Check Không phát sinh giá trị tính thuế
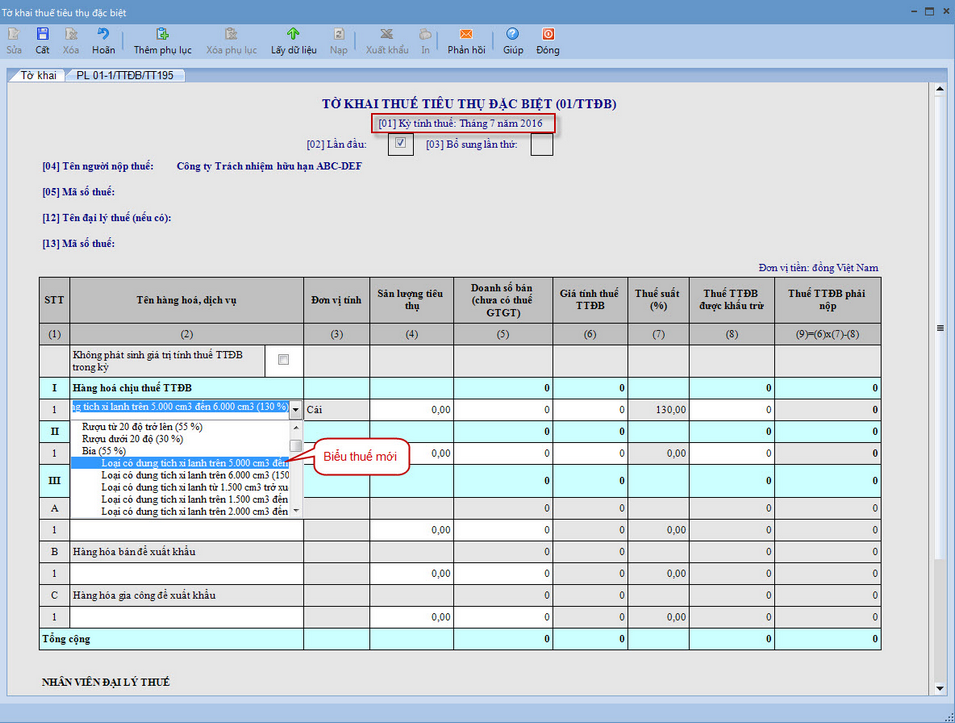The image size is (955, 723). point(283,360)
